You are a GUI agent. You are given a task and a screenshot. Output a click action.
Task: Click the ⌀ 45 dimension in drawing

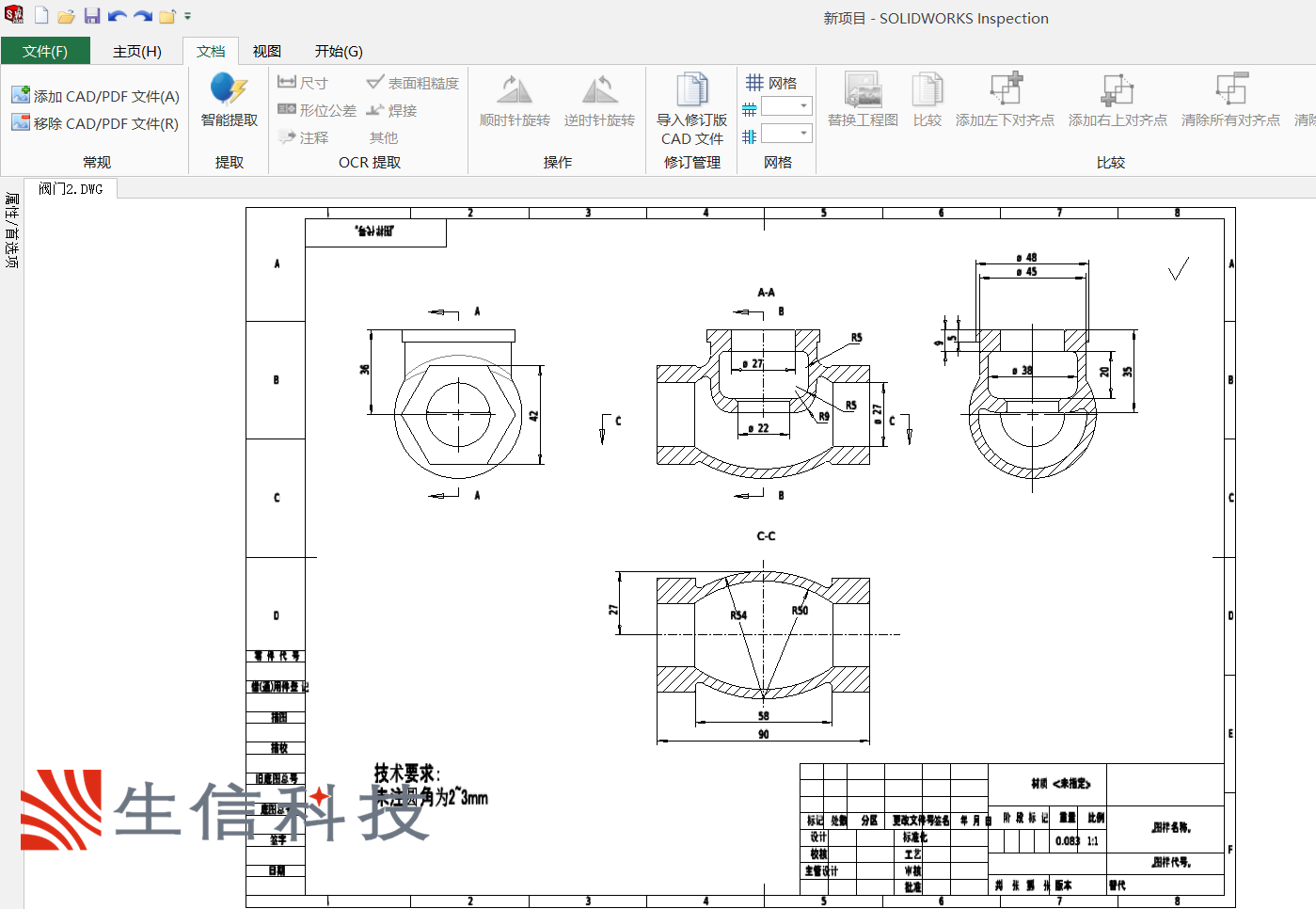tap(1026, 271)
